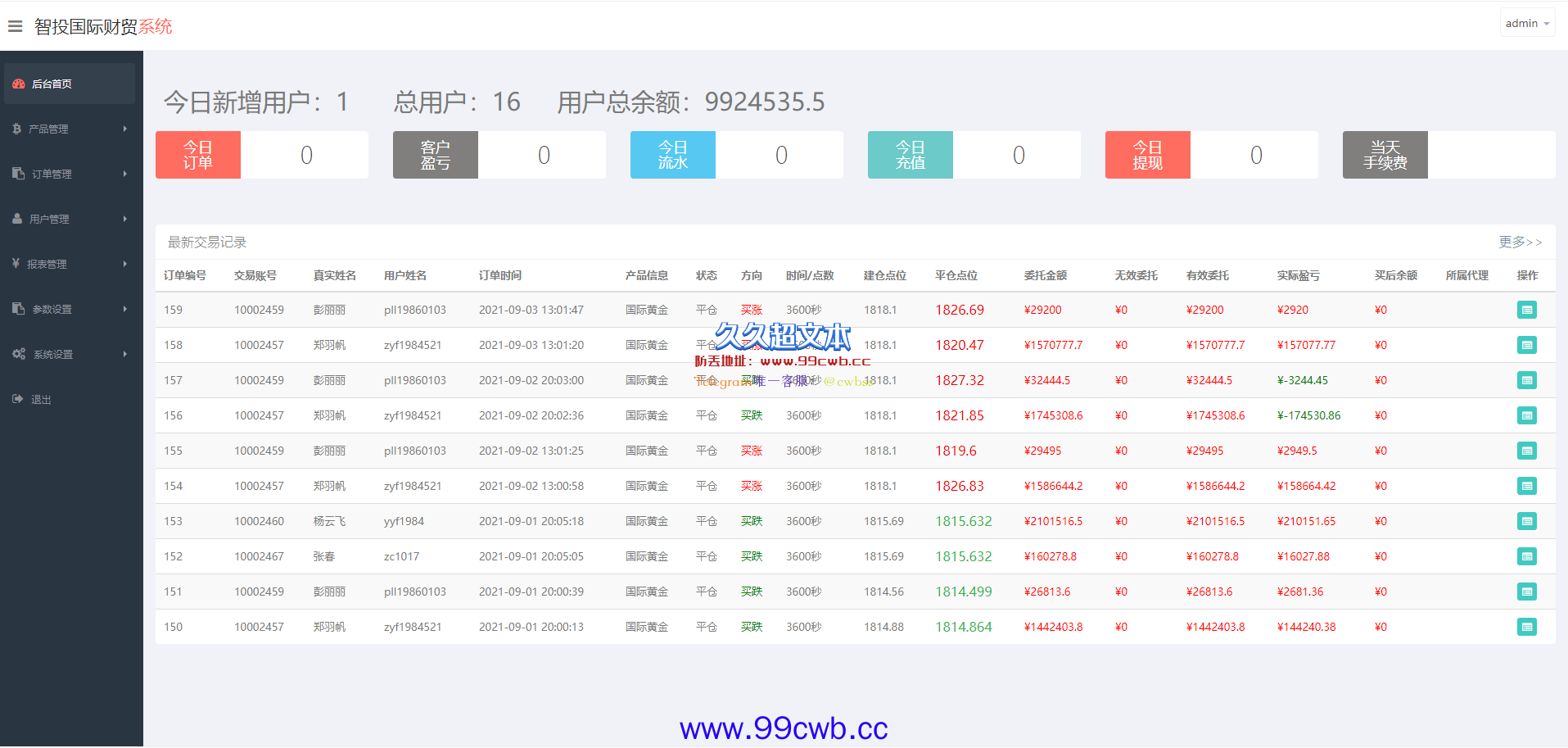Open details icon for order 151
1568x748 pixels.
(x=1527, y=592)
